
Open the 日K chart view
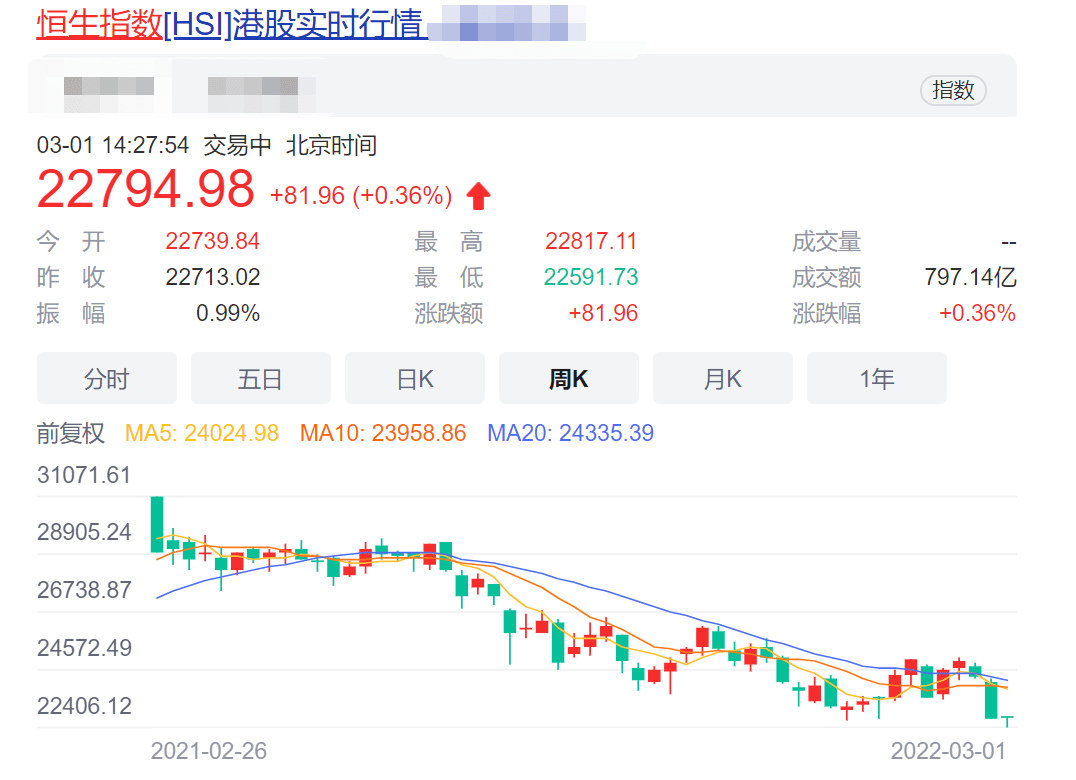[414, 378]
